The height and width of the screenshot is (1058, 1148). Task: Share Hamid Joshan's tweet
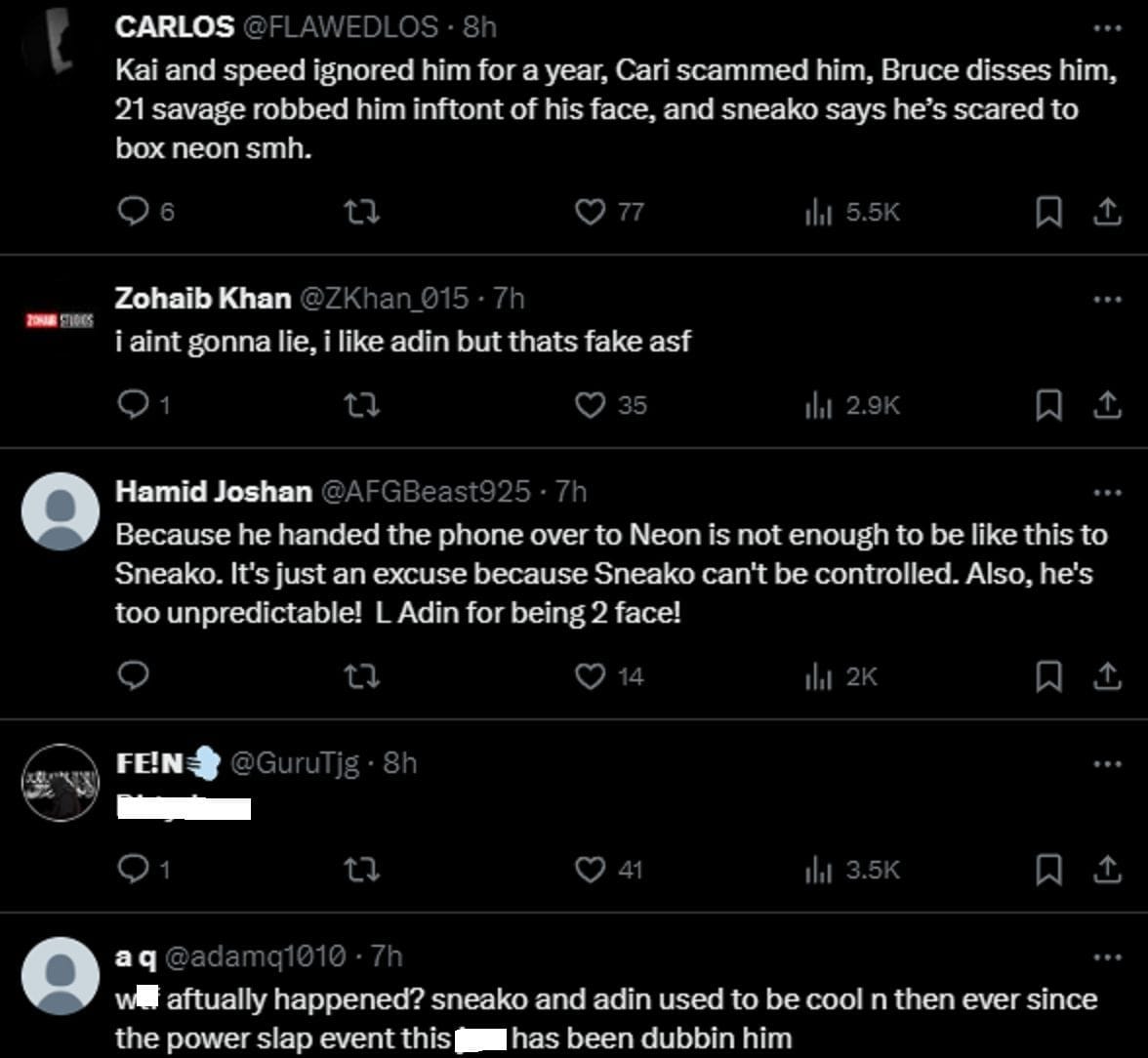tap(1106, 675)
